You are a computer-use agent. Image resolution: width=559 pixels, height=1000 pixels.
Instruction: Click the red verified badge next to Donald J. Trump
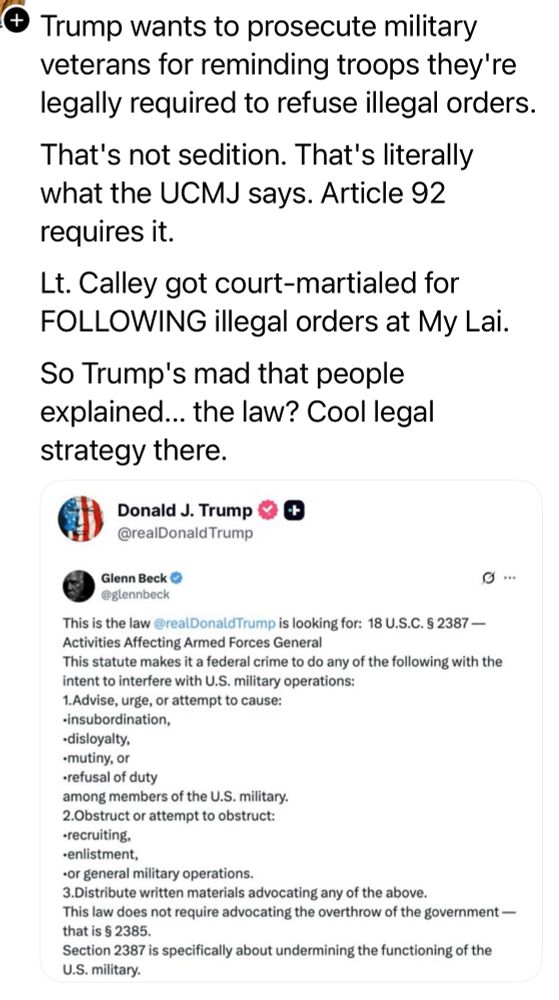(270, 511)
